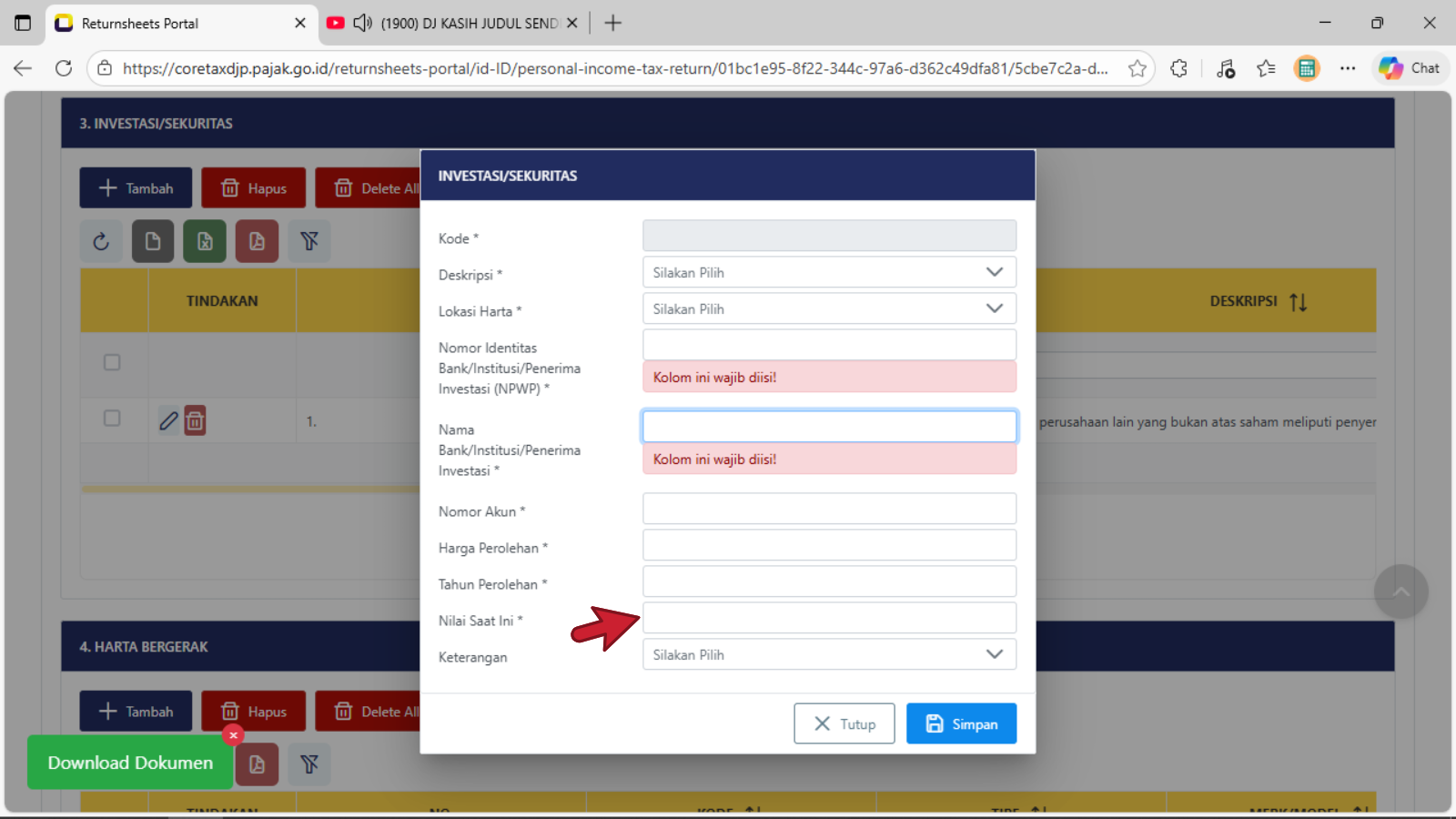Click the Nilai Saat Ini input field

coord(828,618)
